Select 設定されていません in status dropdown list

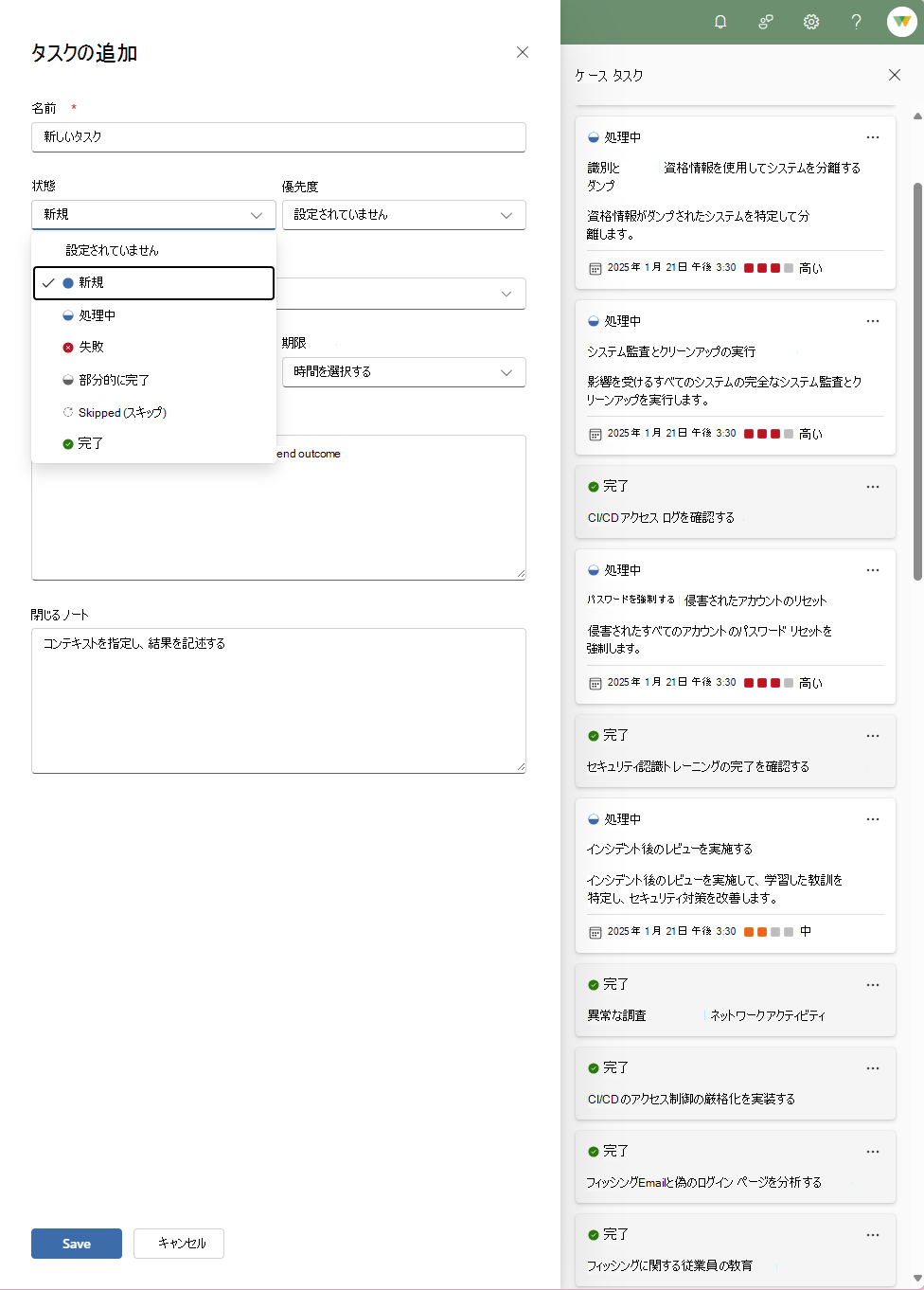tap(154, 250)
